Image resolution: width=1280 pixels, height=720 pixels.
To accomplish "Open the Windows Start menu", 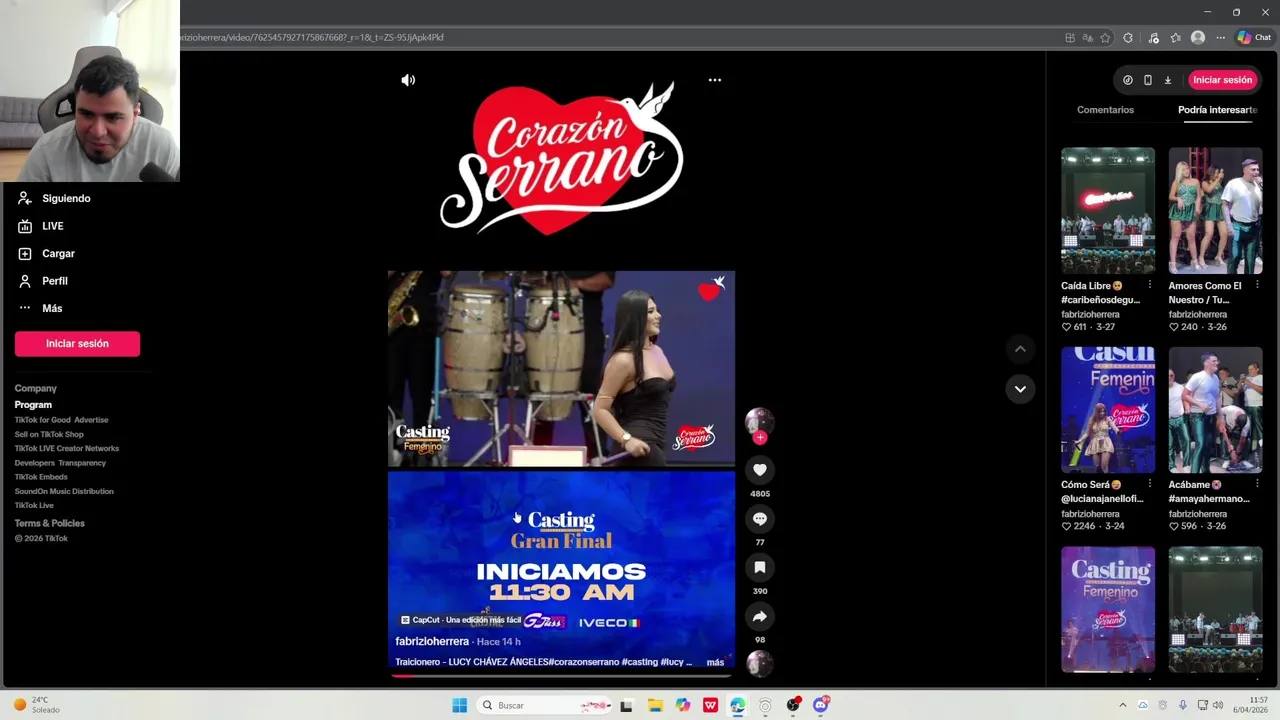I will 459,705.
